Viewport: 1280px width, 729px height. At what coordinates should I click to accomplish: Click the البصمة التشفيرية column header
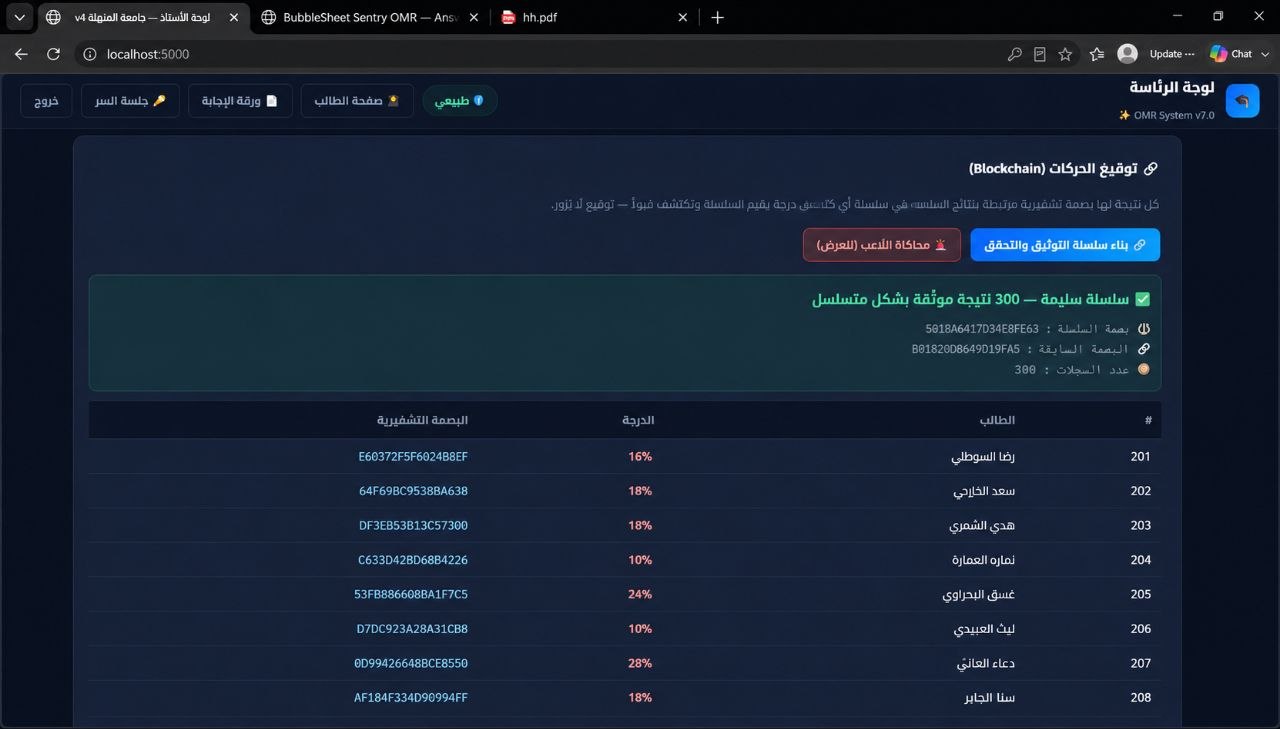[x=422, y=420]
